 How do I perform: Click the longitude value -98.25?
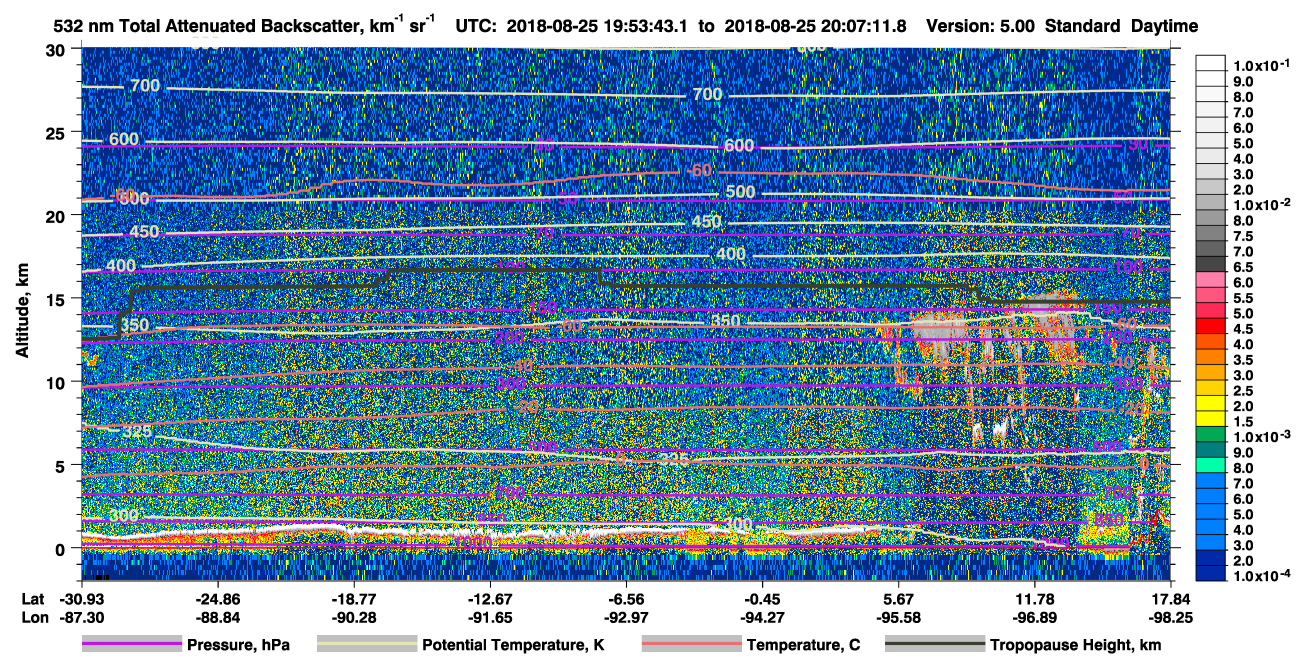point(1171,618)
